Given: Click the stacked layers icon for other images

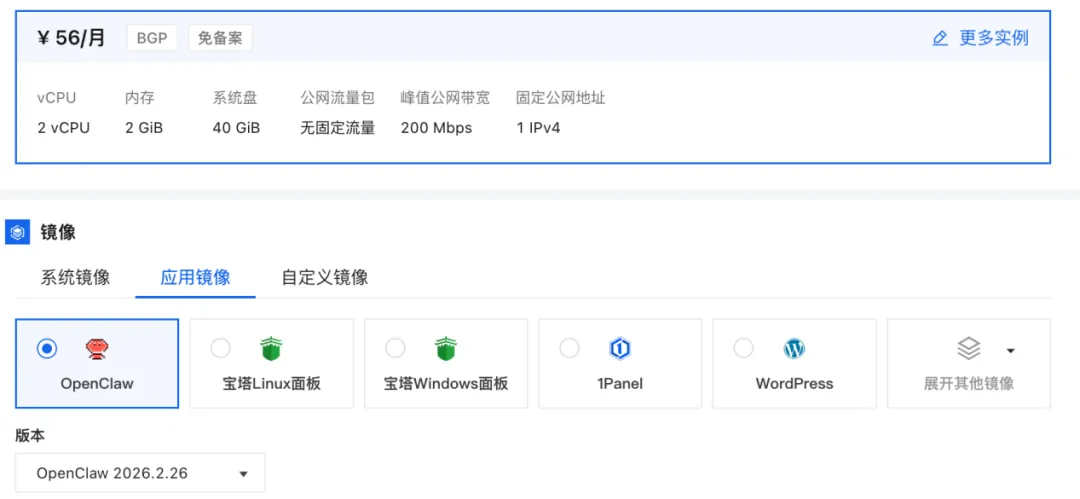Looking at the screenshot, I should (968, 349).
